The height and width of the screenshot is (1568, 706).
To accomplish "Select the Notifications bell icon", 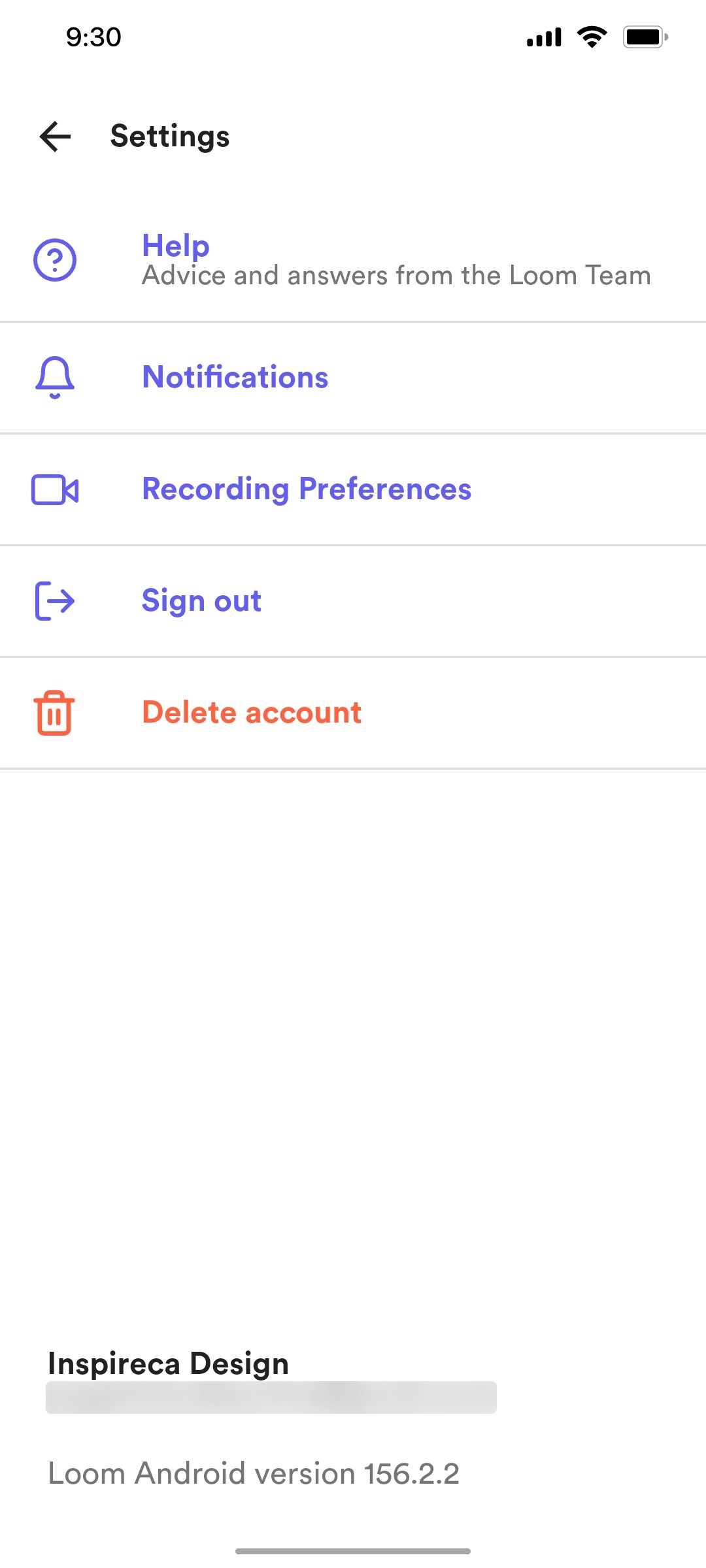I will (x=54, y=378).
